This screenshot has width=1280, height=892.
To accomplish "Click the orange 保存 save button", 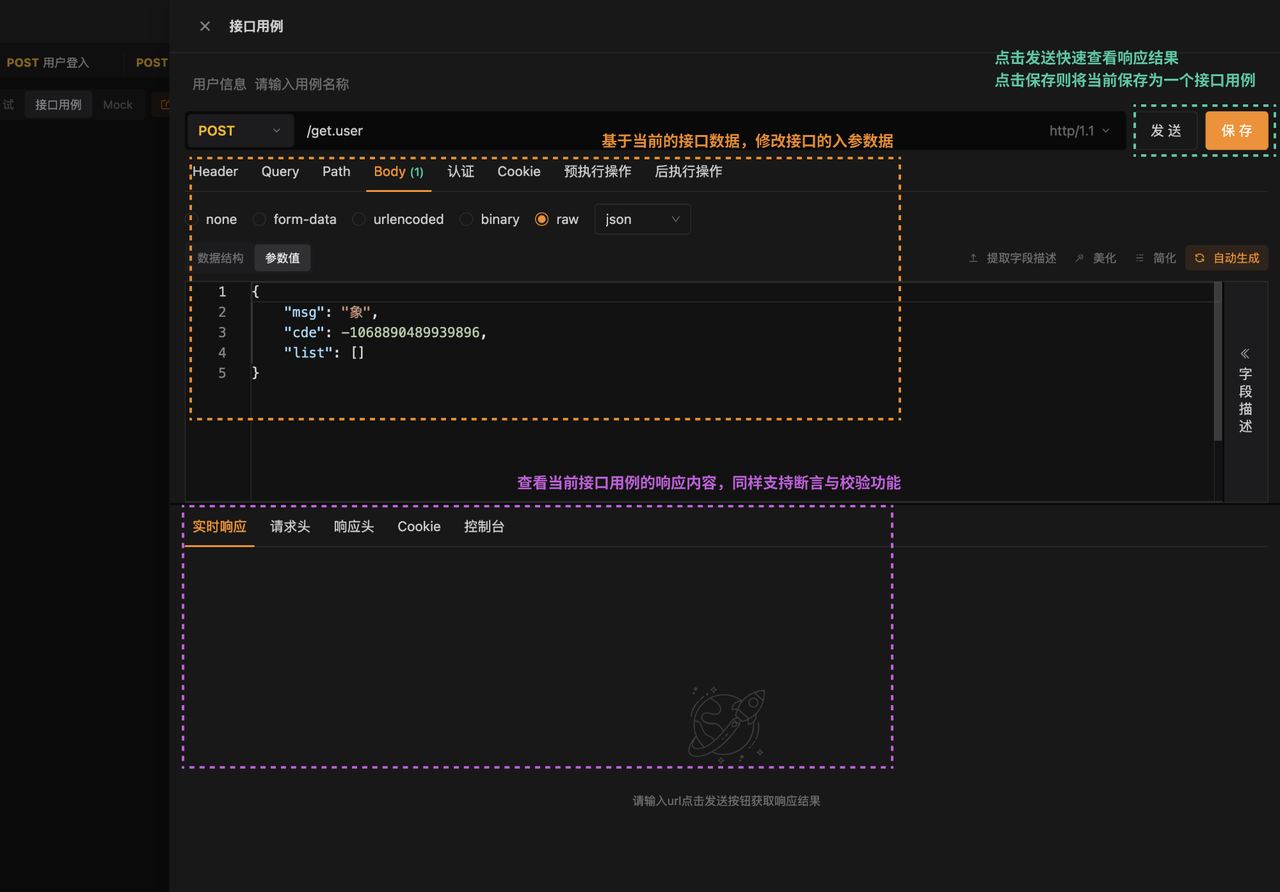I will [1237, 131].
